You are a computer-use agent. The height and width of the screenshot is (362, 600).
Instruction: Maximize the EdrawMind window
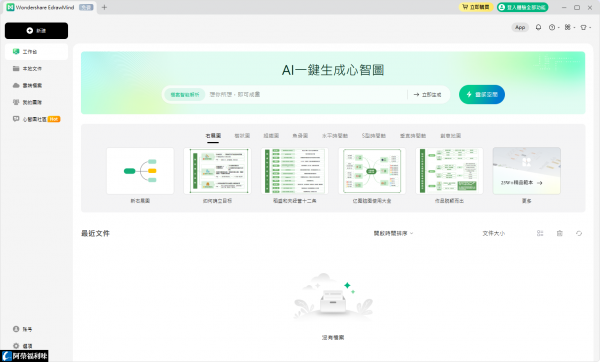[577, 7]
